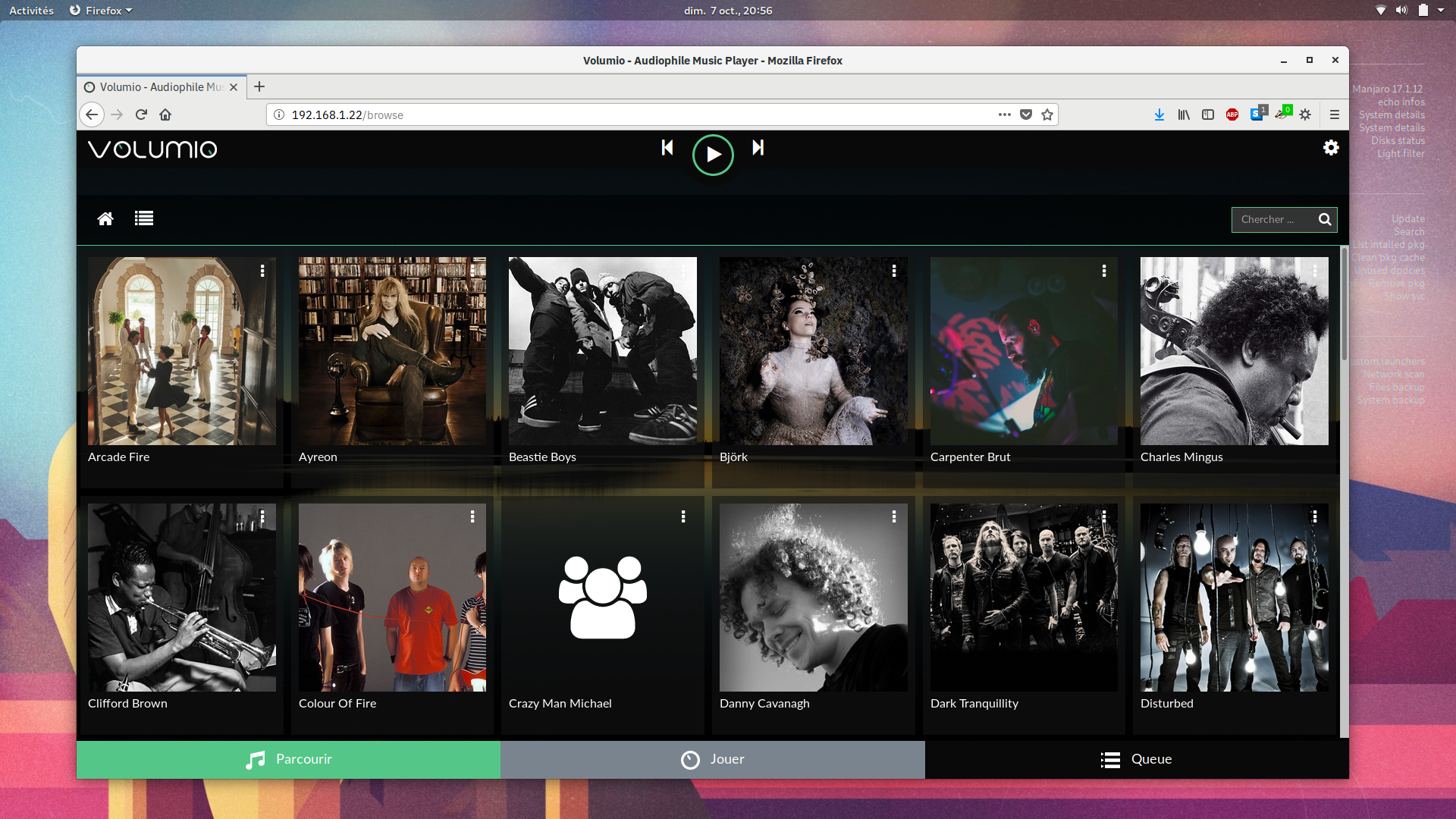Click the Volumio logo

[x=152, y=149]
